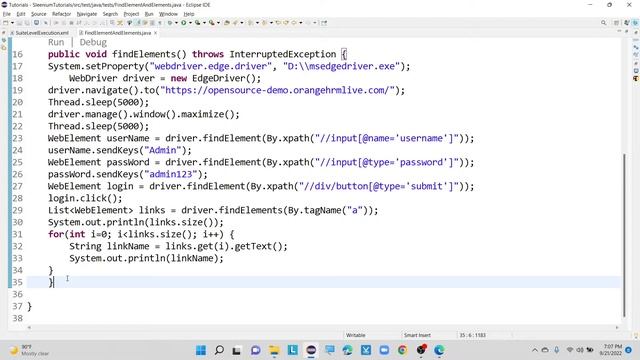Expand the New wizard dropdown arrow
The image size is (640, 360).
12,23
